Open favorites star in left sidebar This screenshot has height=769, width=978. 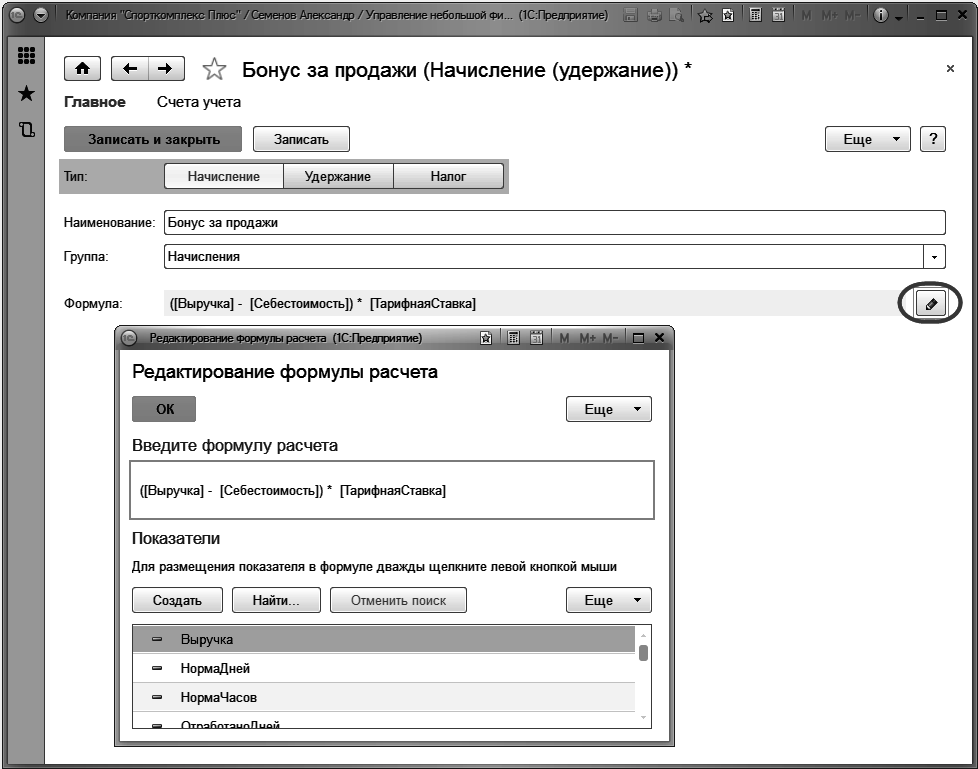pos(26,94)
